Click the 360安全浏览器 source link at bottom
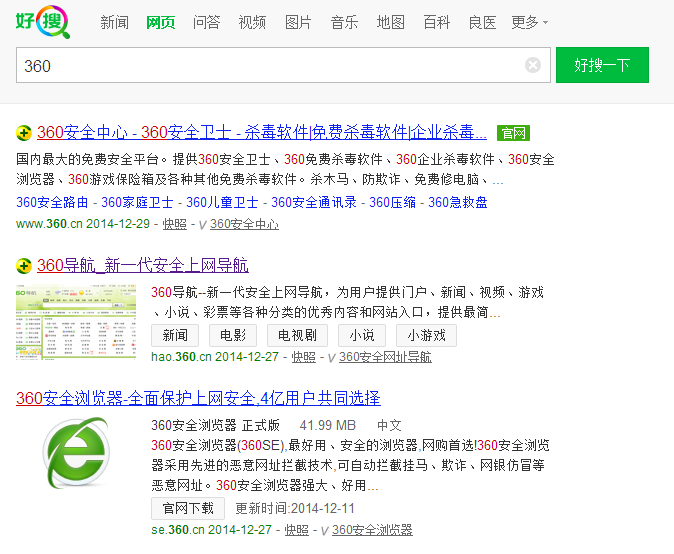Screen dimensions: 674x554 point(372,530)
